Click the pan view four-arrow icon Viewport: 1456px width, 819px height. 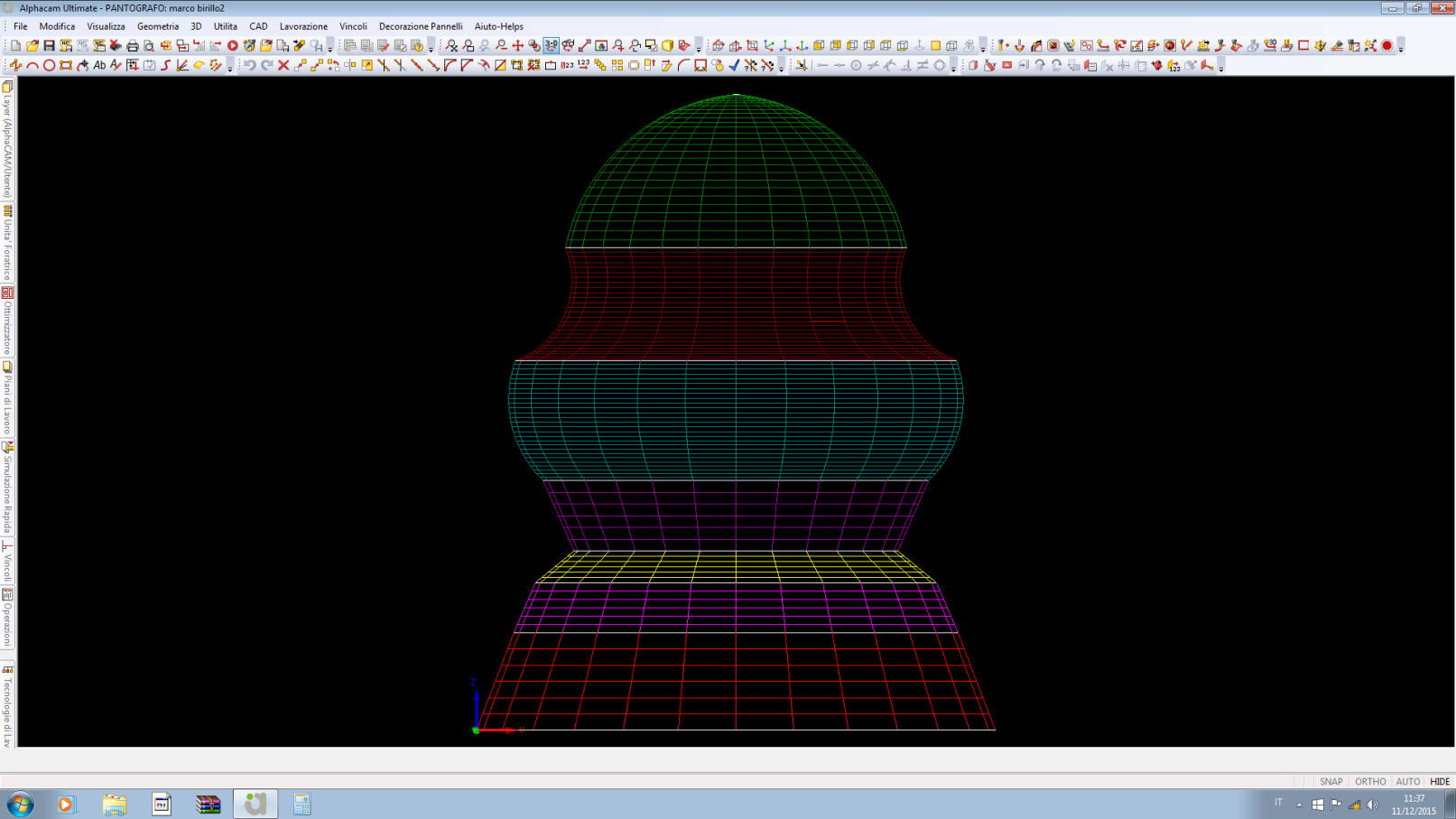[517, 45]
